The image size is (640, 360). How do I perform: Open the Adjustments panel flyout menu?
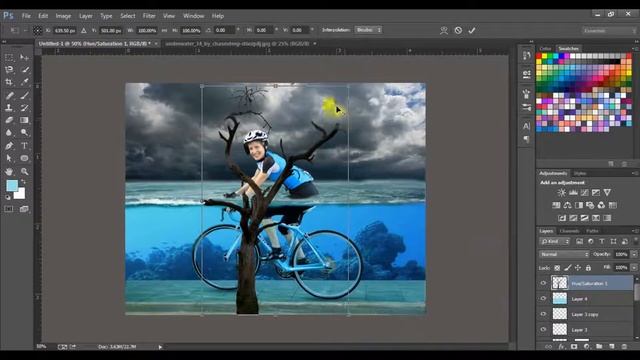(634, 173)
